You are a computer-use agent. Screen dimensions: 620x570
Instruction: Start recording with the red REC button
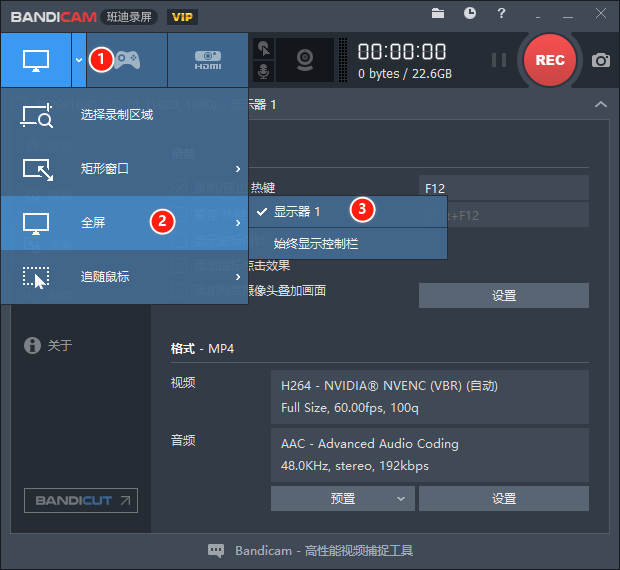click(x=550, y=60)
